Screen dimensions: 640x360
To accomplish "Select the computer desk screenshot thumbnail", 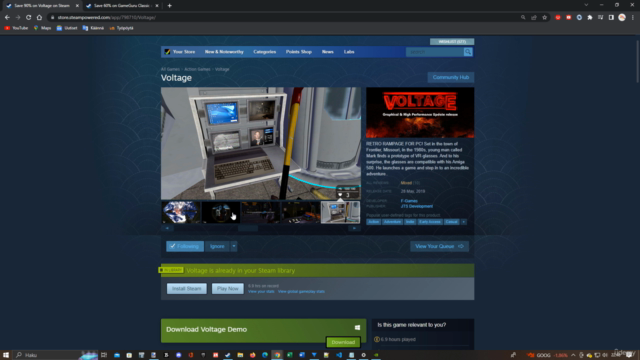I will [x=340, y=212].
